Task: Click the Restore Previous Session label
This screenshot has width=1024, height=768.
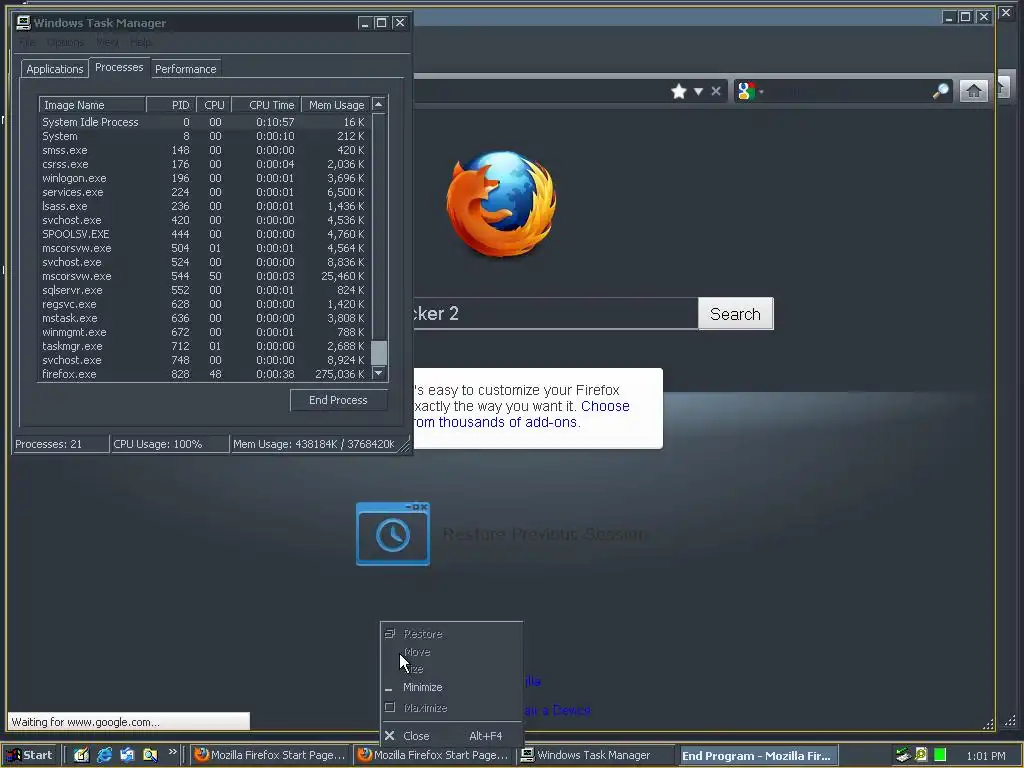Action: (x=545, y=534)
